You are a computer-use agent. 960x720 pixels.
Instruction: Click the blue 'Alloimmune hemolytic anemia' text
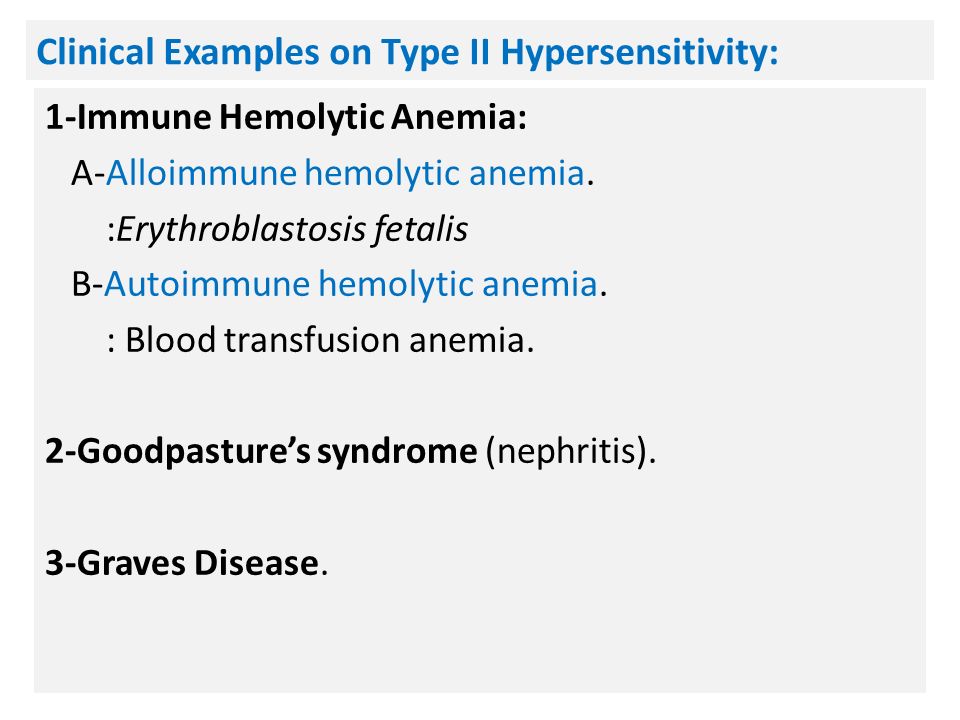pyautogui.click(x=345, y=173)
